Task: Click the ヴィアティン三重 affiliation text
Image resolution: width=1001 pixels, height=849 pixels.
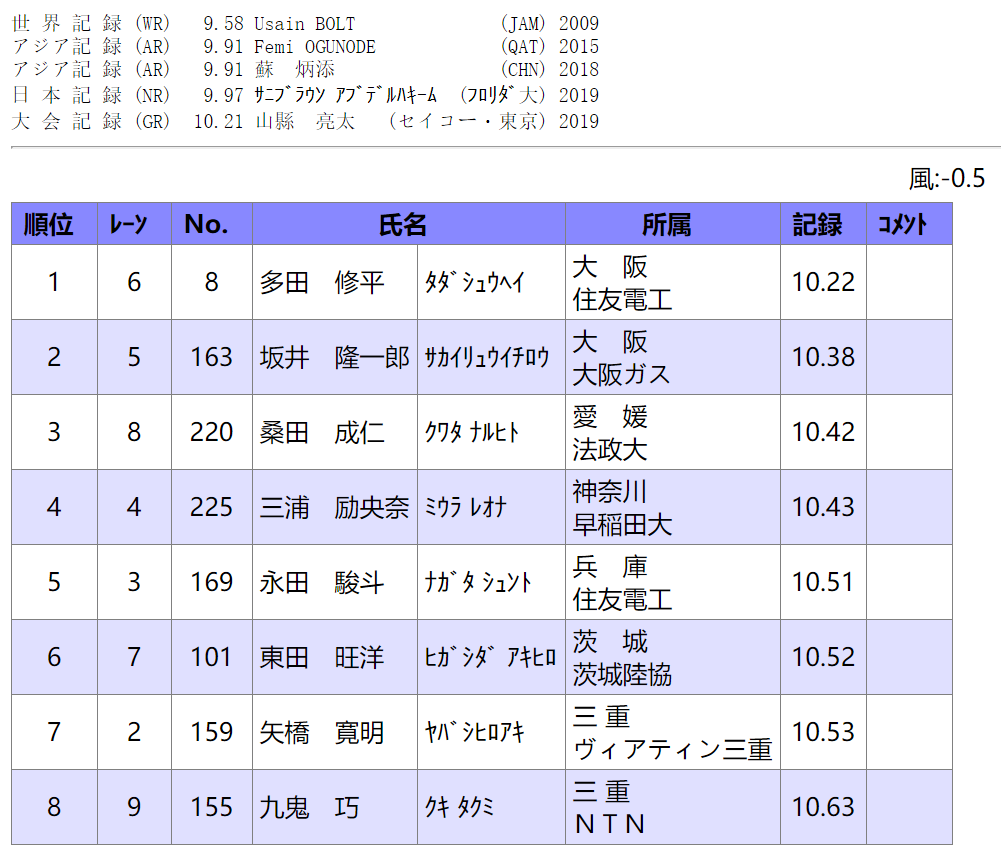Action: pos(673,749)
